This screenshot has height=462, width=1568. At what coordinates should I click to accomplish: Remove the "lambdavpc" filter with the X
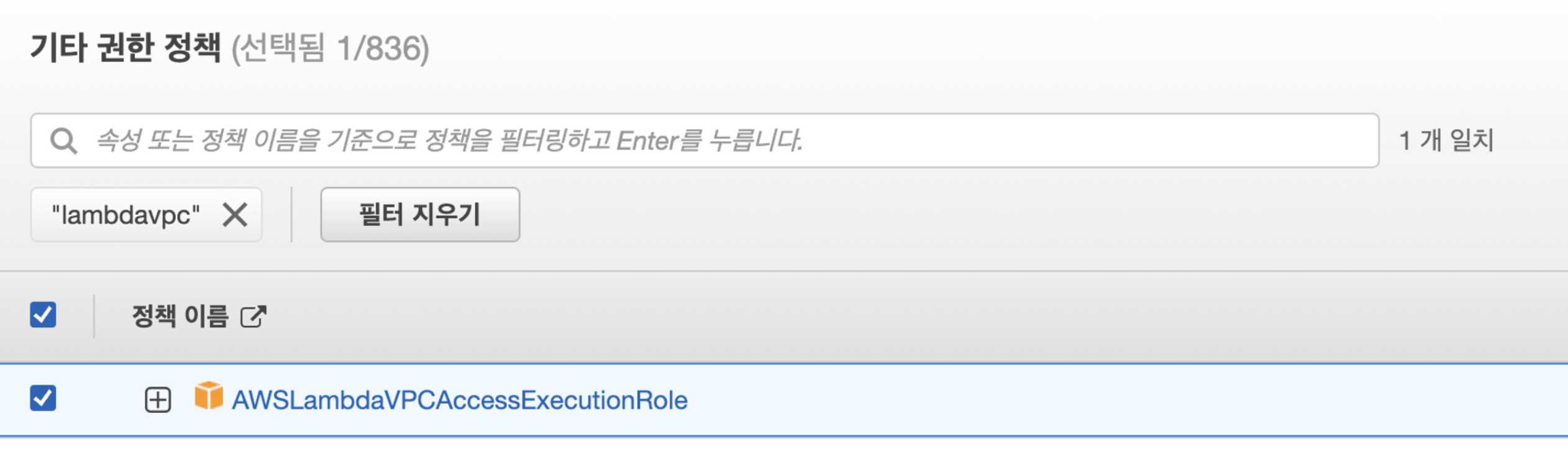point(235,215)
